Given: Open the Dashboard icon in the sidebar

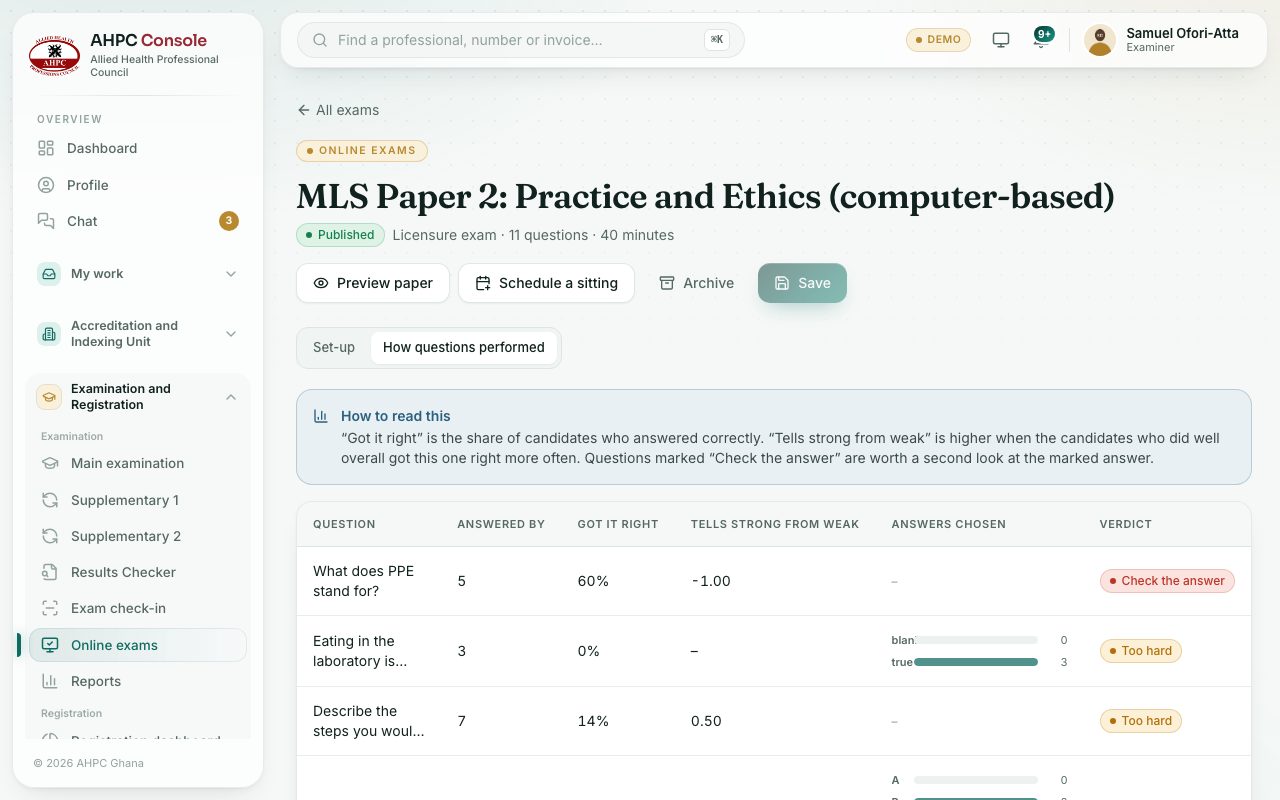Looking at the screenshot, I should tap(46, 148).
